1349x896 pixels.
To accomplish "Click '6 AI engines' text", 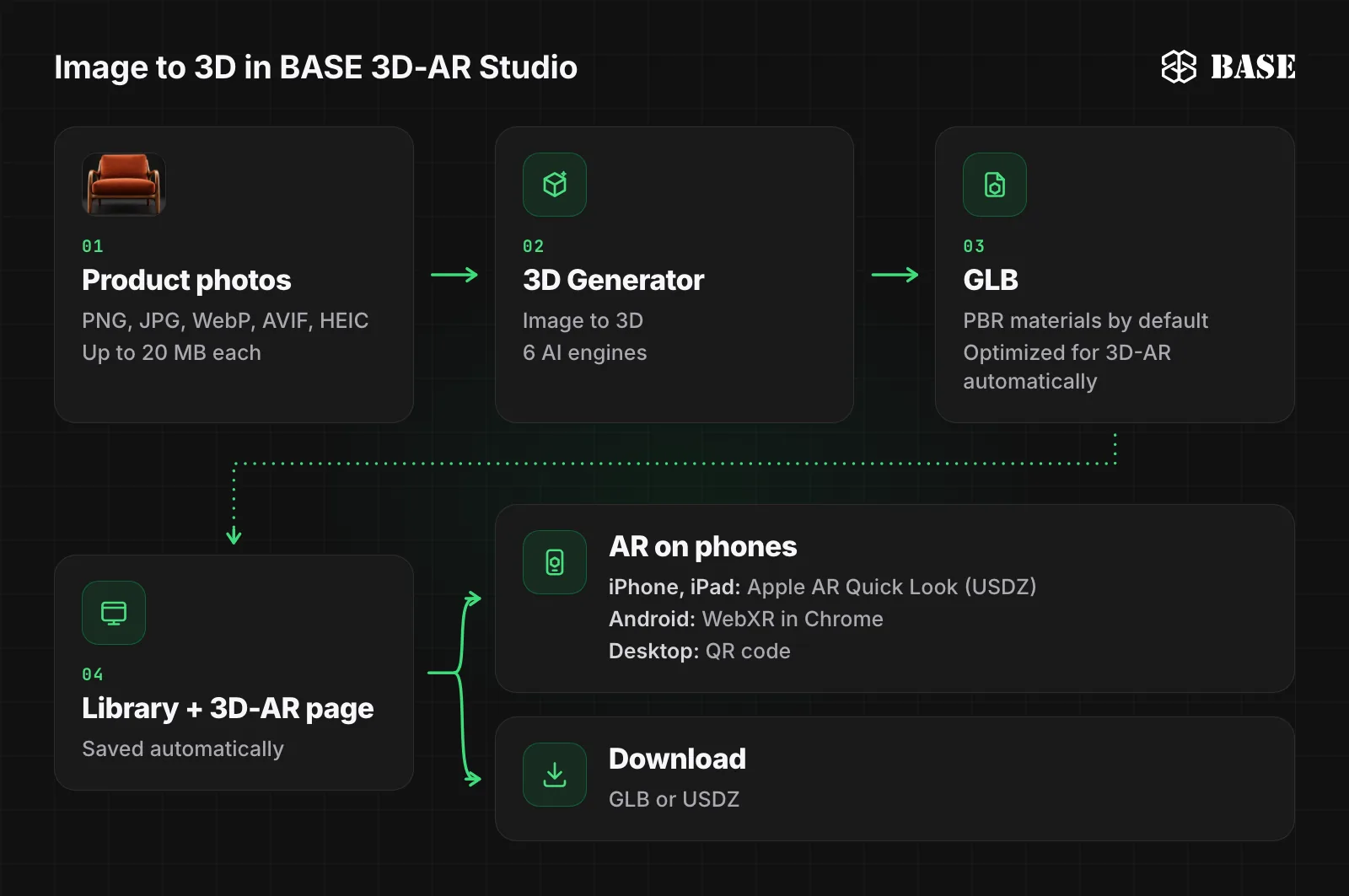I will coord(584,352).
